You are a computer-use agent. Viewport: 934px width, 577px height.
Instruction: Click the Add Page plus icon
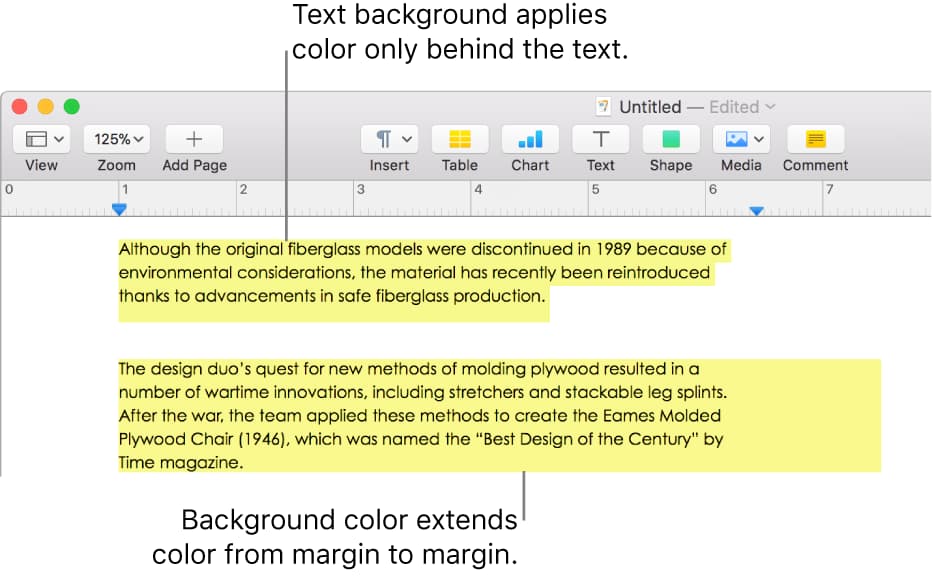click(193, 139)
